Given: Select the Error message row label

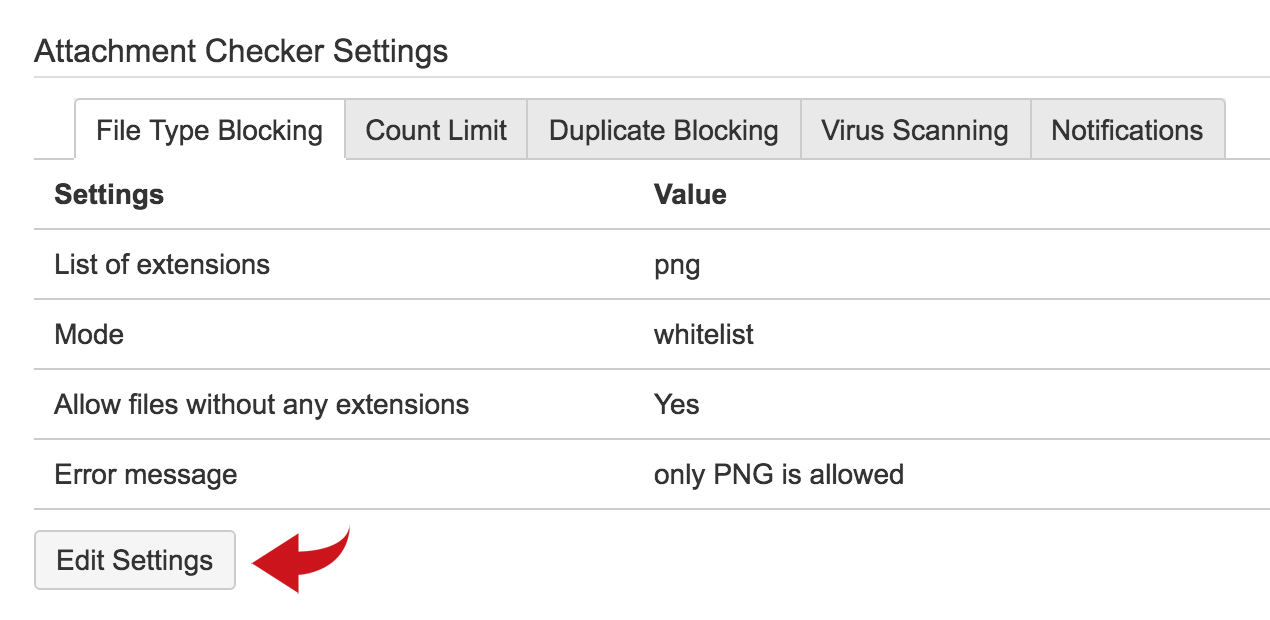Looking at the screenshot, I should click(x=145, y=474).
